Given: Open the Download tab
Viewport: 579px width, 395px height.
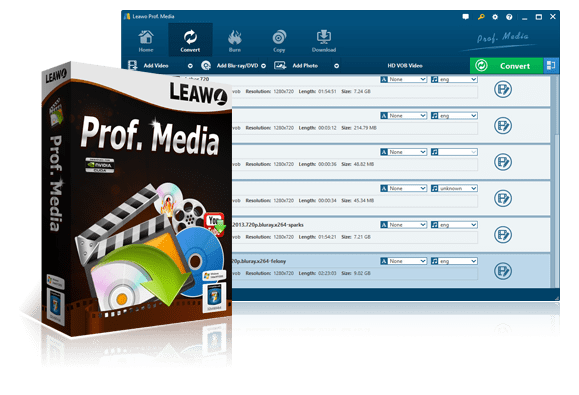Looking at the screenshot, I should click(324, 41).
